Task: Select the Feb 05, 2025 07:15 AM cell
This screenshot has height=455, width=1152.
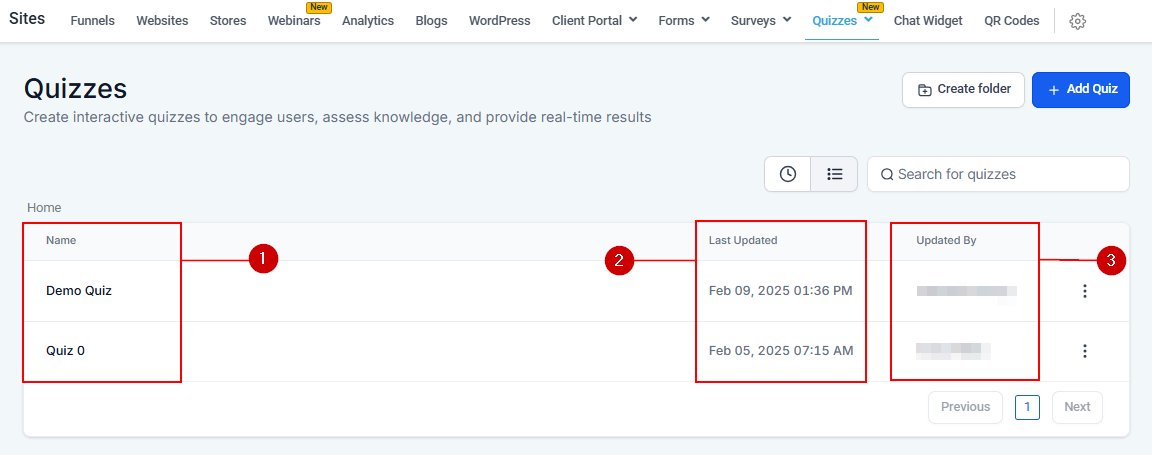Action: coord(781,351)
